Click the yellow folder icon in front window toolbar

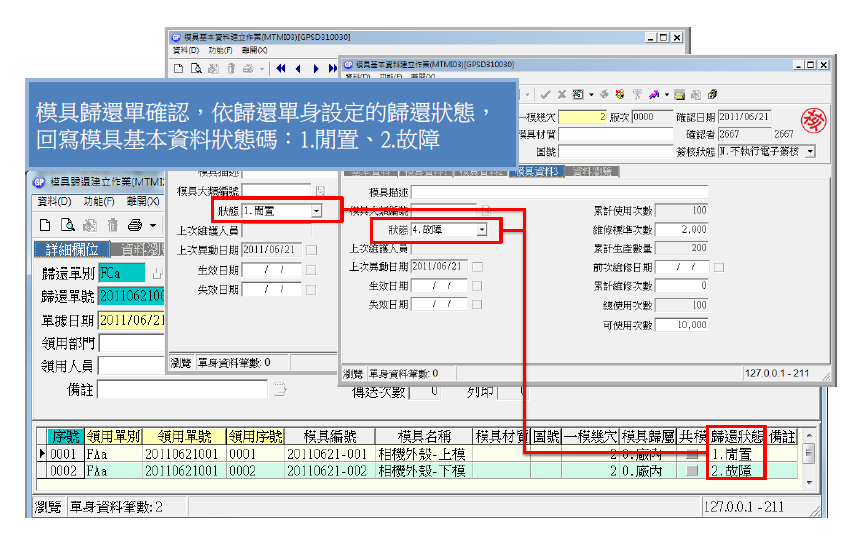tap(680, 95)
